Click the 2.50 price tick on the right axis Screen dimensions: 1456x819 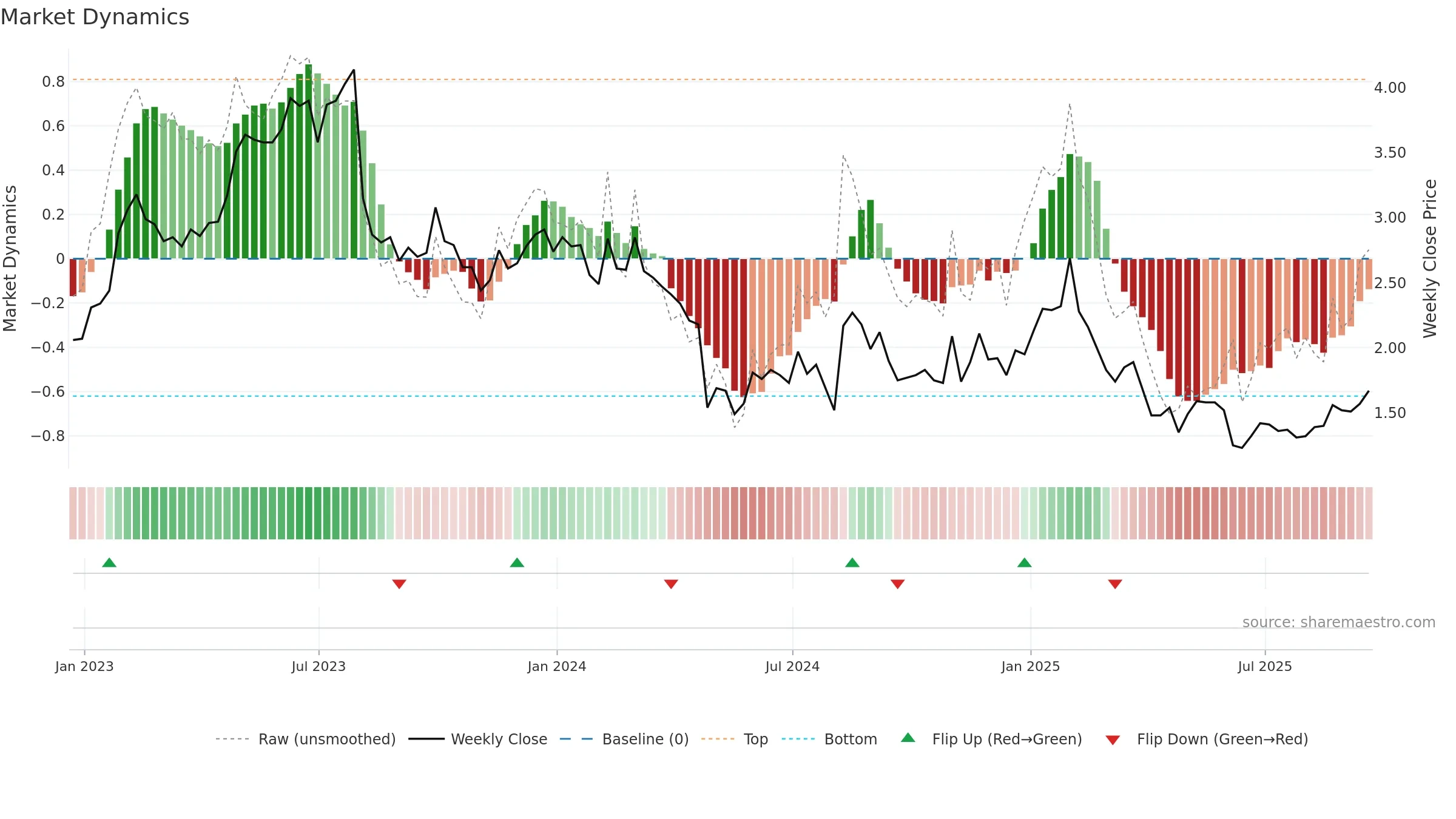(x=1390, y=283)
